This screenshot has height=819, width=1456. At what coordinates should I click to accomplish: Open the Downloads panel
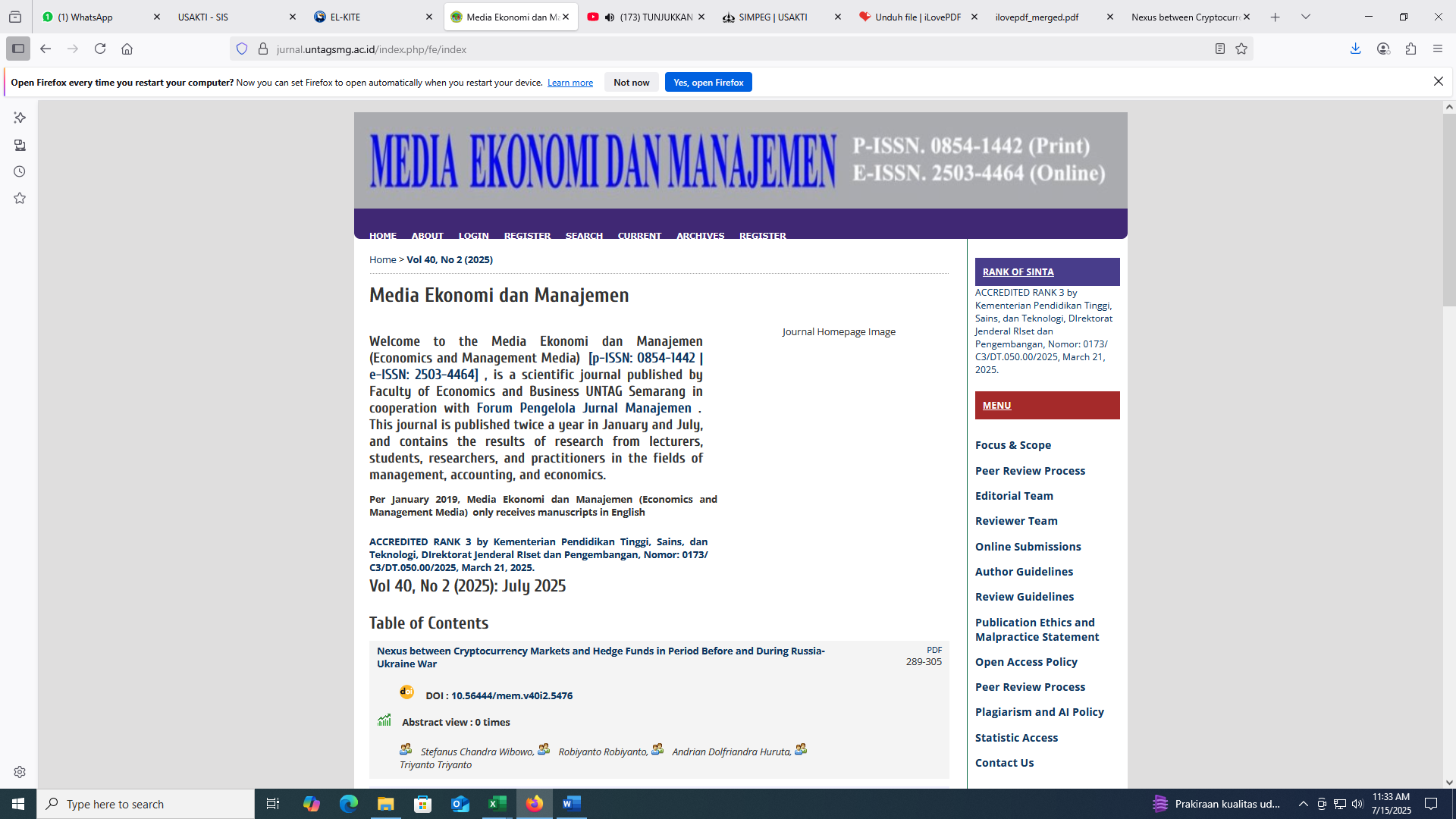(1355, 49)
